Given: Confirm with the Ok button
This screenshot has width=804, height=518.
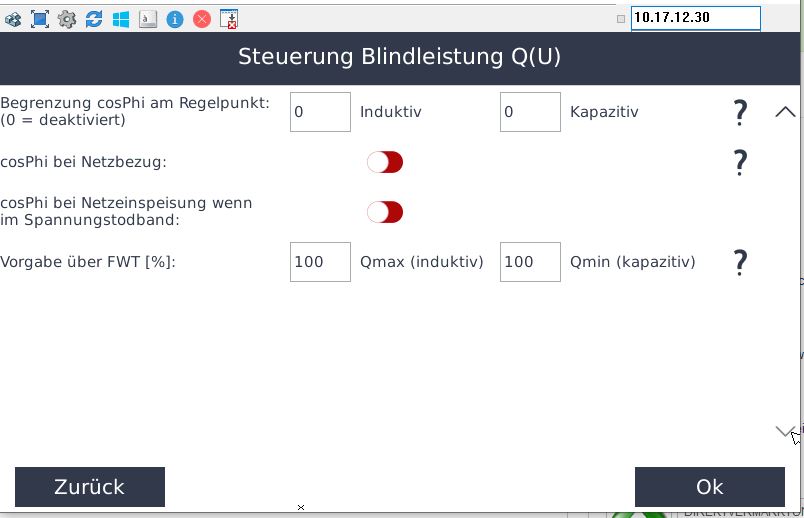Looking at the screenshot, I should click(x=709, y=487).
